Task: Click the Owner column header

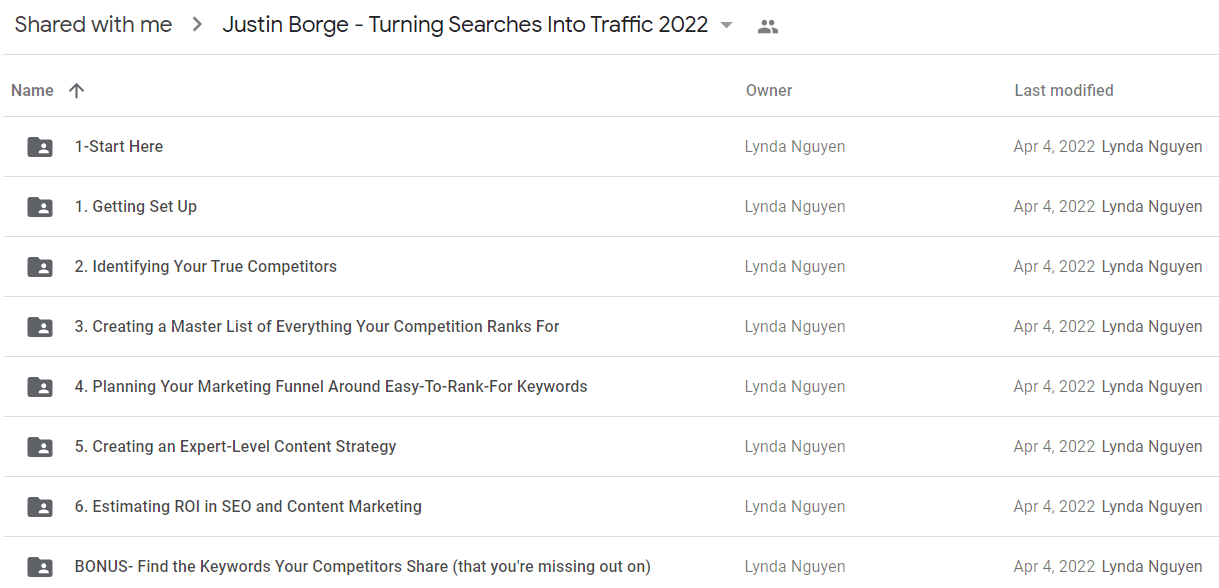Action: [769, 90]
